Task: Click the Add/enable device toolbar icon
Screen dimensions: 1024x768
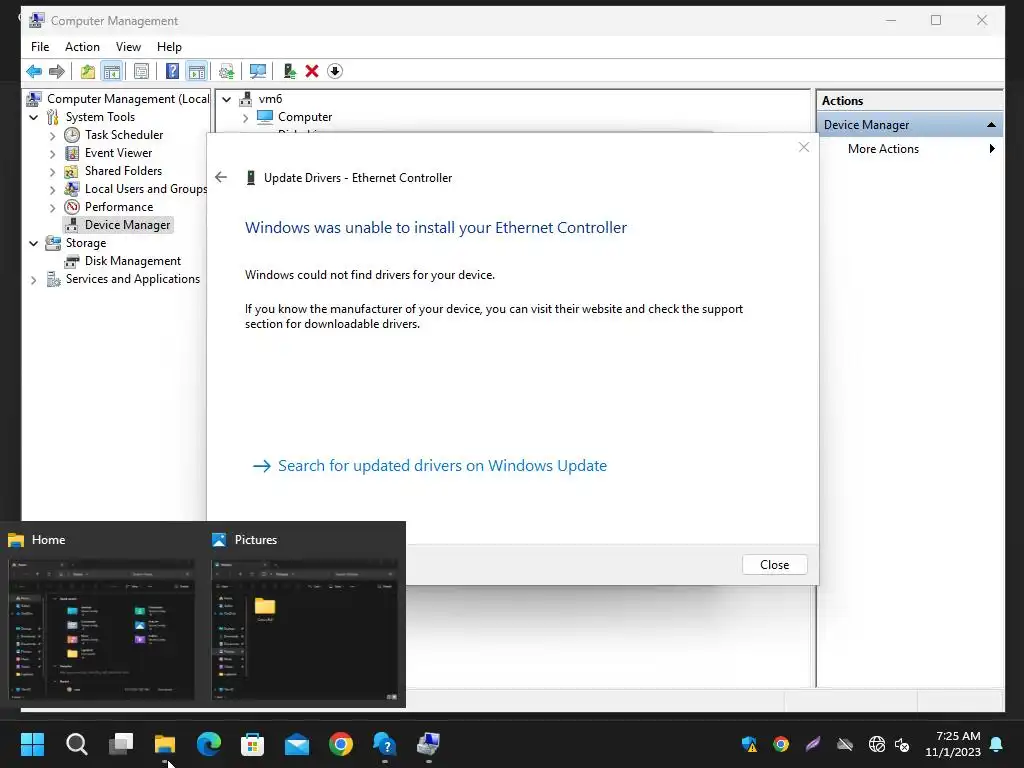Action: point(289,71)
